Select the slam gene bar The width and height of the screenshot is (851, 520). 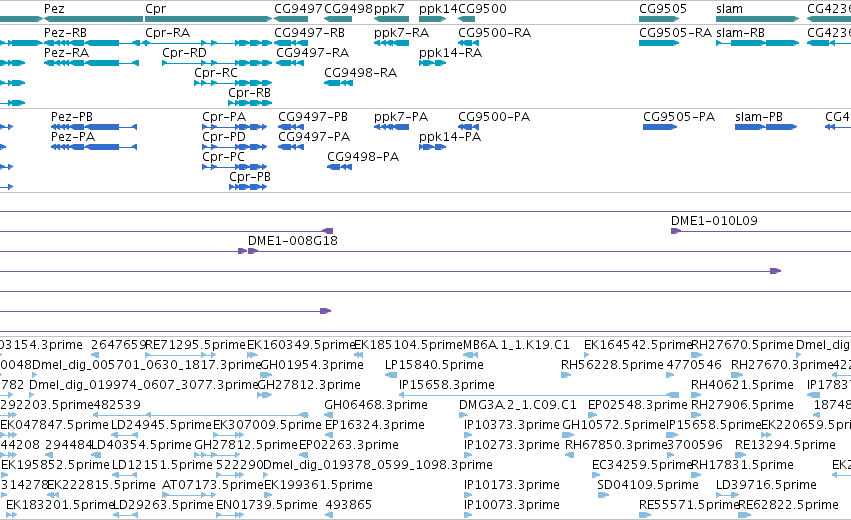point(758,19)
